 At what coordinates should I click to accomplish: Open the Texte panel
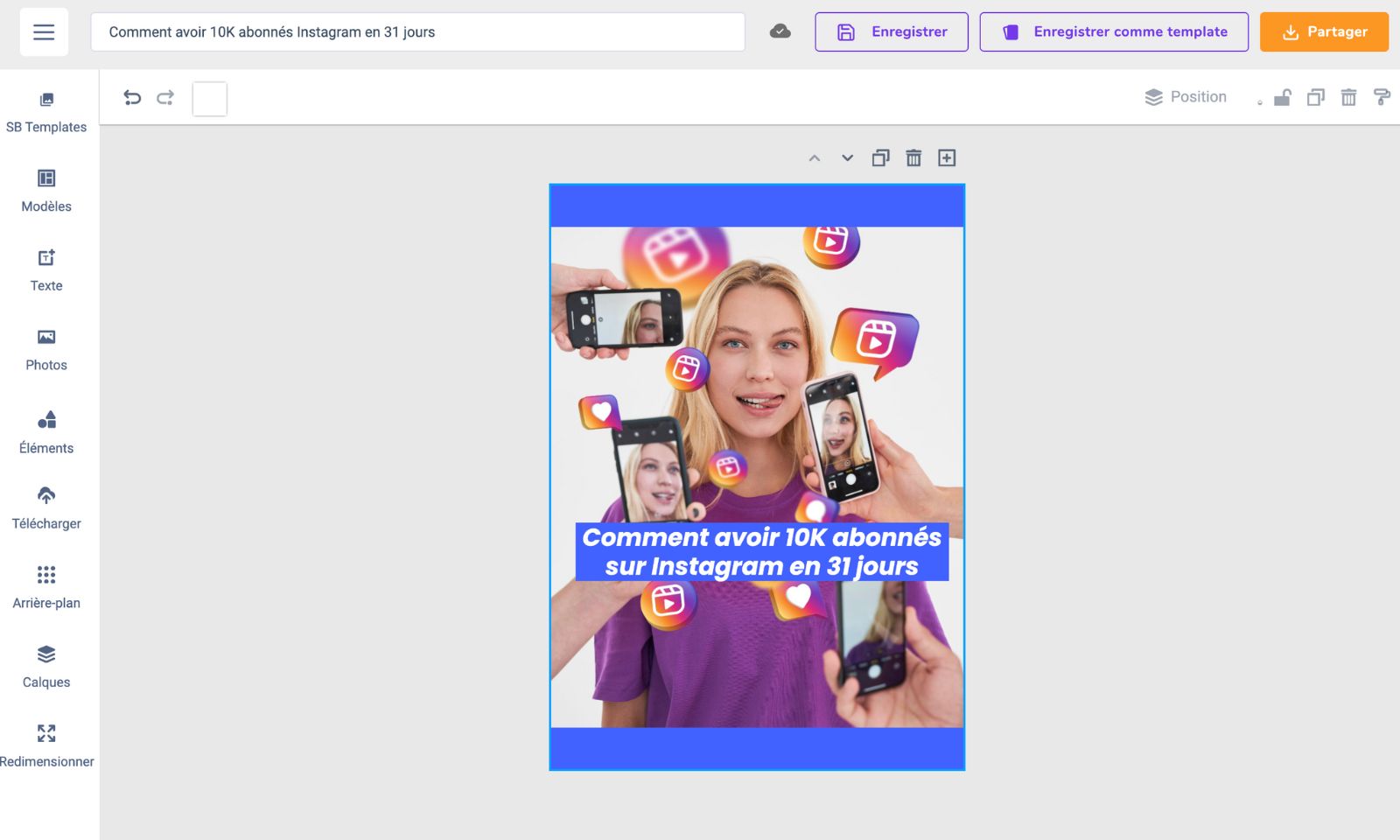pos(46,271)
